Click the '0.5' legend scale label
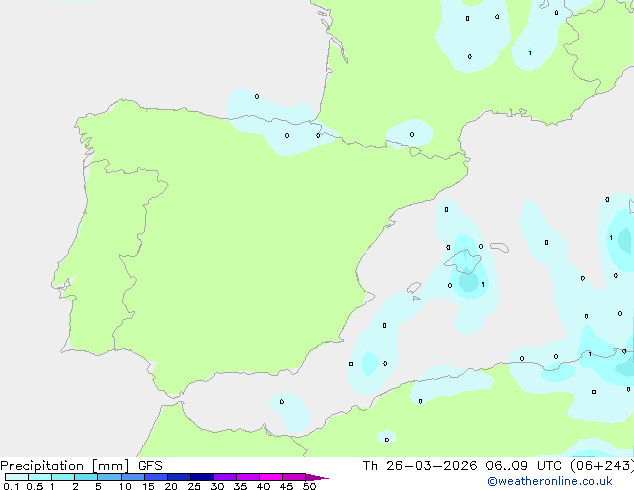The height and width of the screenshot is (490, 634). click(x=34, y=486)
